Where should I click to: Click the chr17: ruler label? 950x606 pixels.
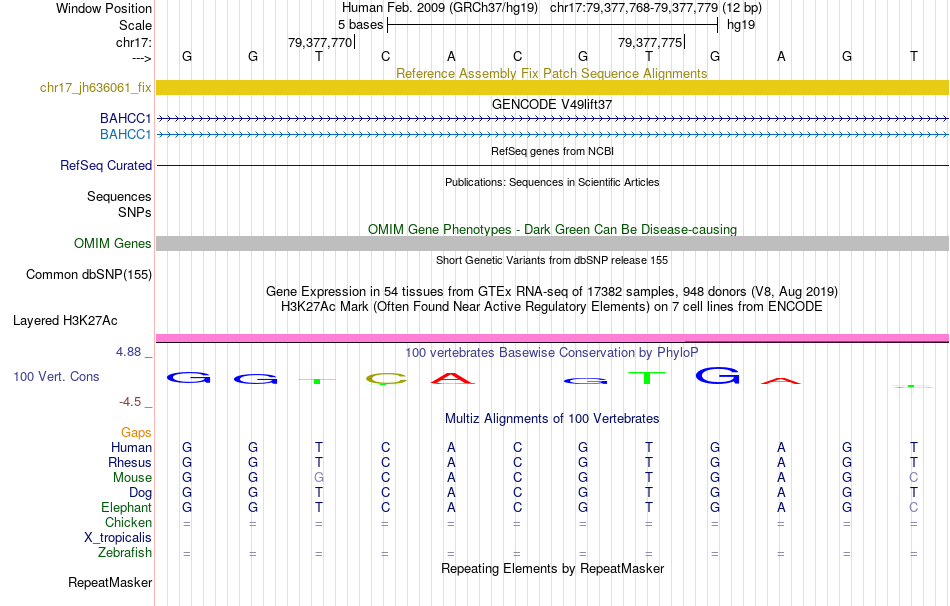[x=134, y=42]
